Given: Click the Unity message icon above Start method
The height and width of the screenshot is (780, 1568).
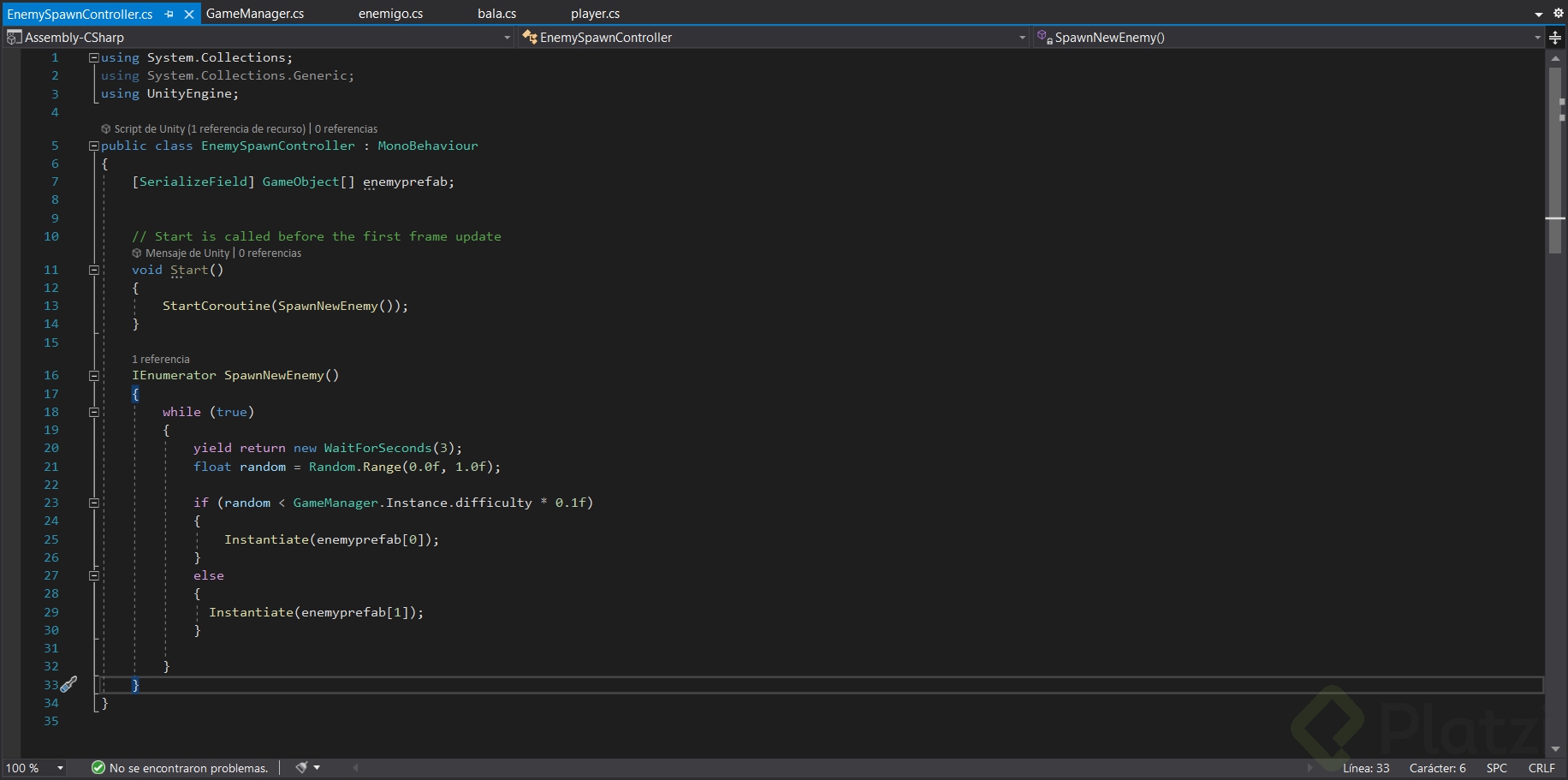Looking at the screenshot, I should click(137, 253).
